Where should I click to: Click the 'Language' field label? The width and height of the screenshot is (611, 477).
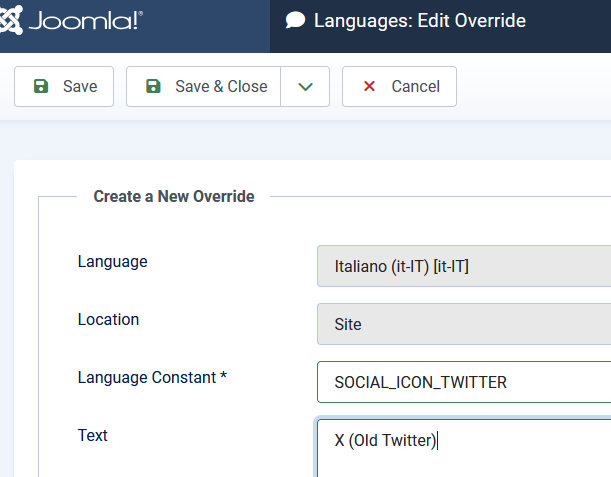(x=112, y=262)
